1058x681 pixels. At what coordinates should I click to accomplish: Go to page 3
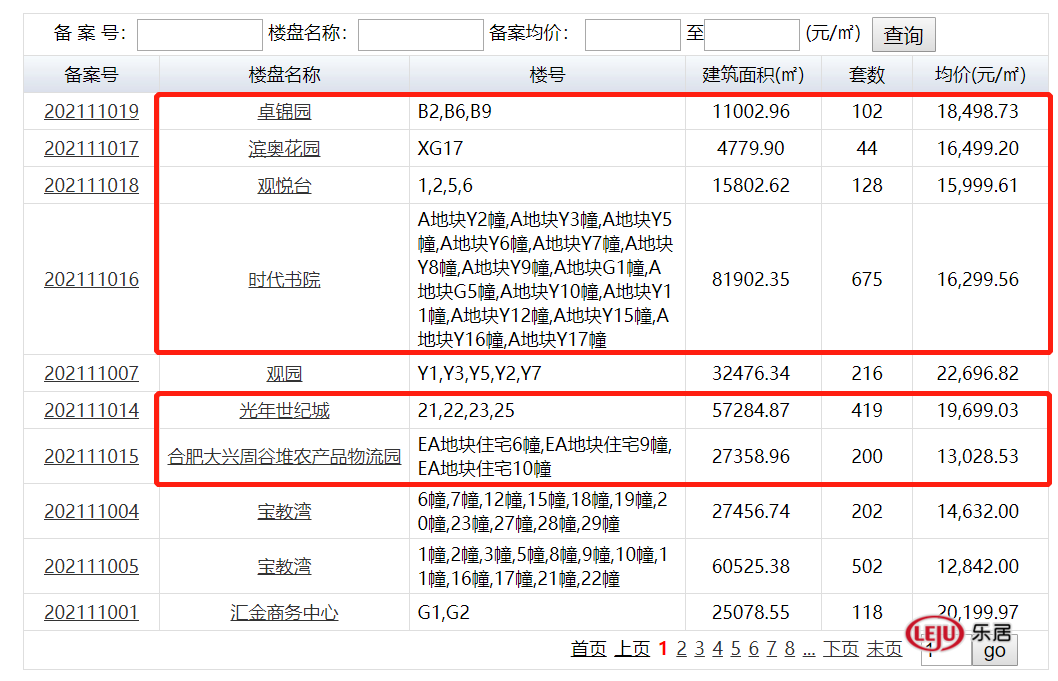(x=700, y=649)
